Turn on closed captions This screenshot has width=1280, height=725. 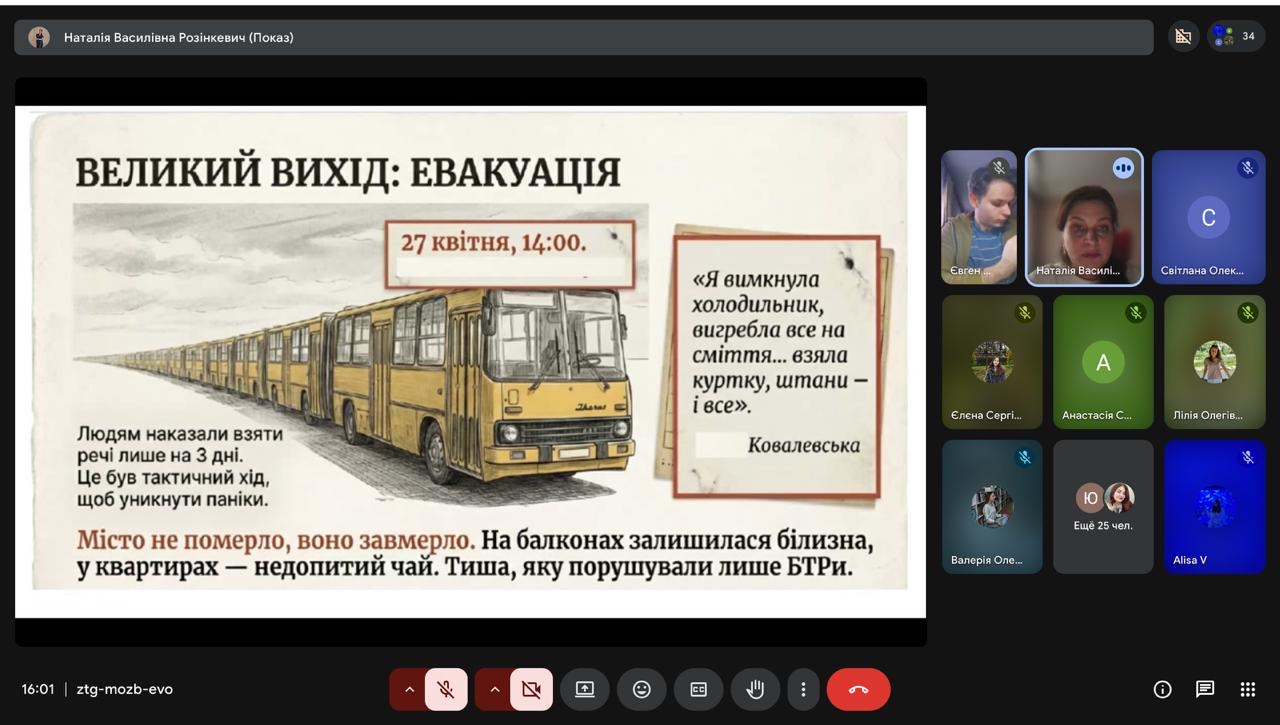point(698,689)
